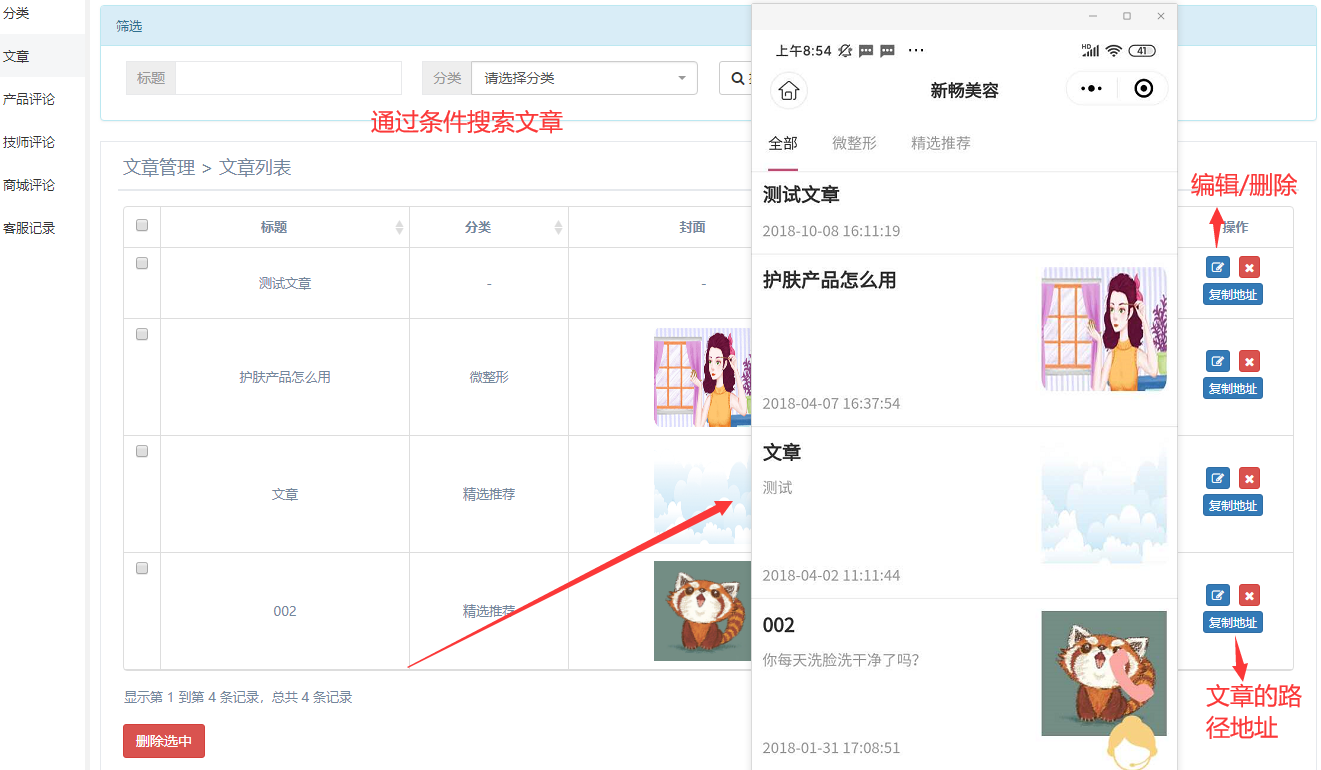The height and width of the screenshot is (770, 1321).
Task: Click the 微整形 category cell in the table
Action: click(x=489, y=377)
